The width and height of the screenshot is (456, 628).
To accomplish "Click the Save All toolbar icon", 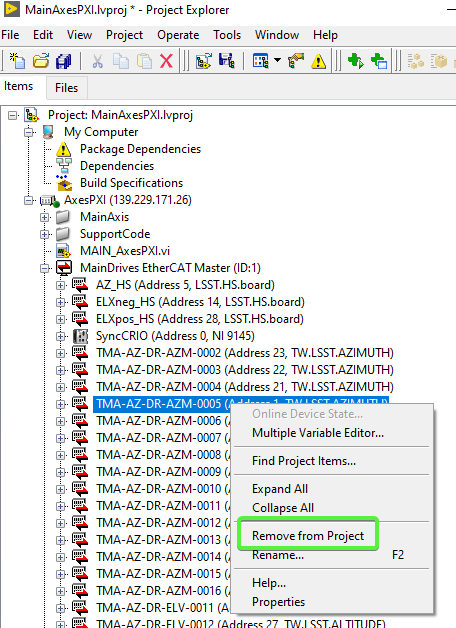I will pyautogui.click(x=64, y=61).
